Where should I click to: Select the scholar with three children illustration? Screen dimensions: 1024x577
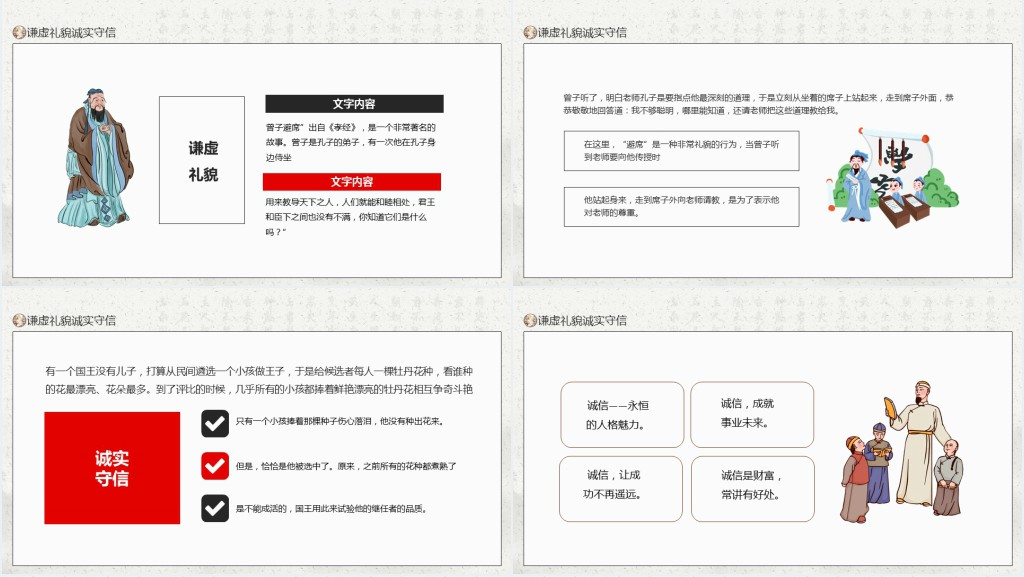(901, 452)
